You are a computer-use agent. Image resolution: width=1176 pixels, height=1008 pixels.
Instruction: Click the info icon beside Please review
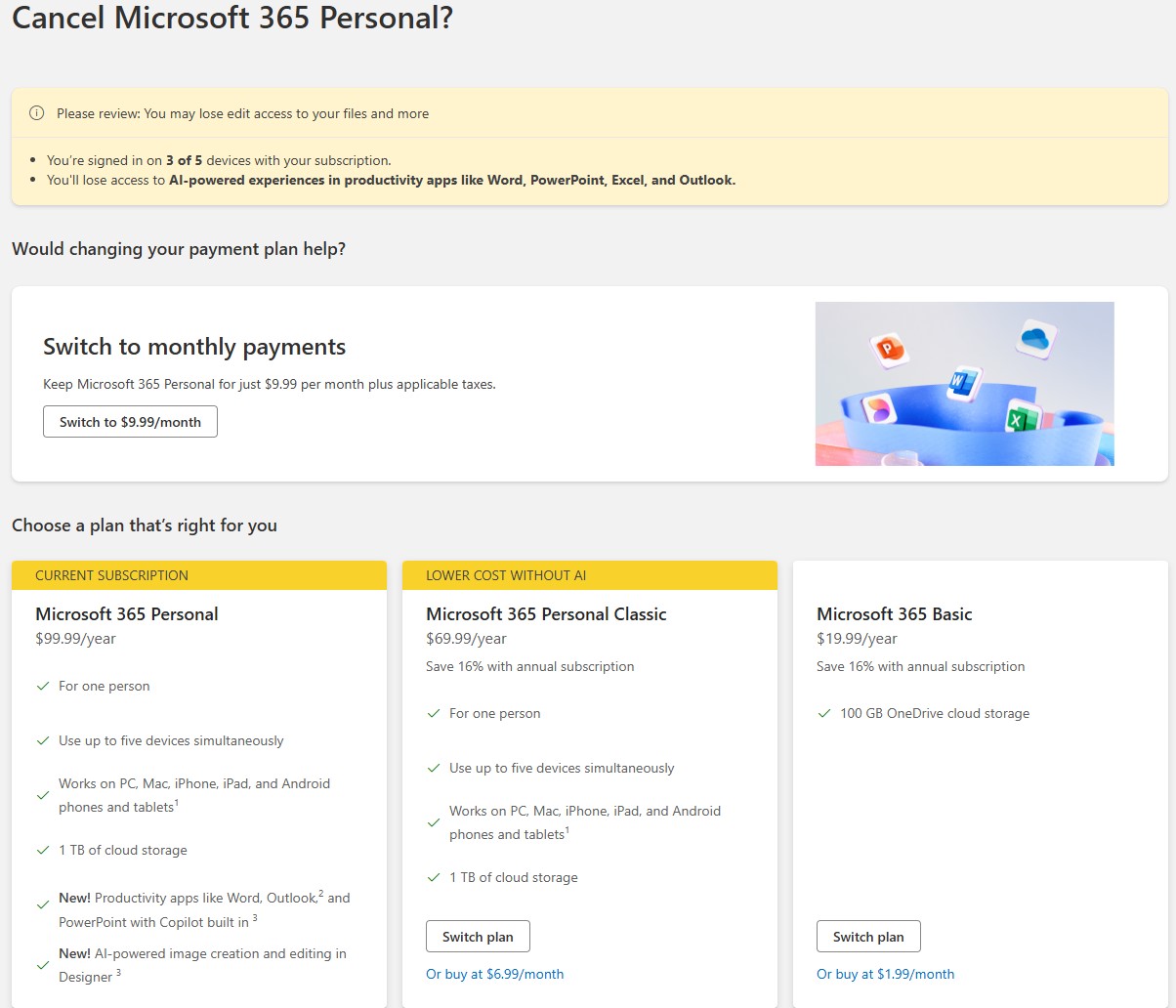(37, 113)
